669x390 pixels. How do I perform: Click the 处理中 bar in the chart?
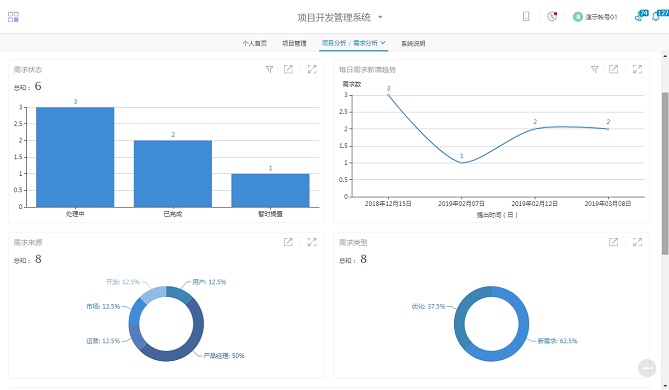(x=75, y=157)
